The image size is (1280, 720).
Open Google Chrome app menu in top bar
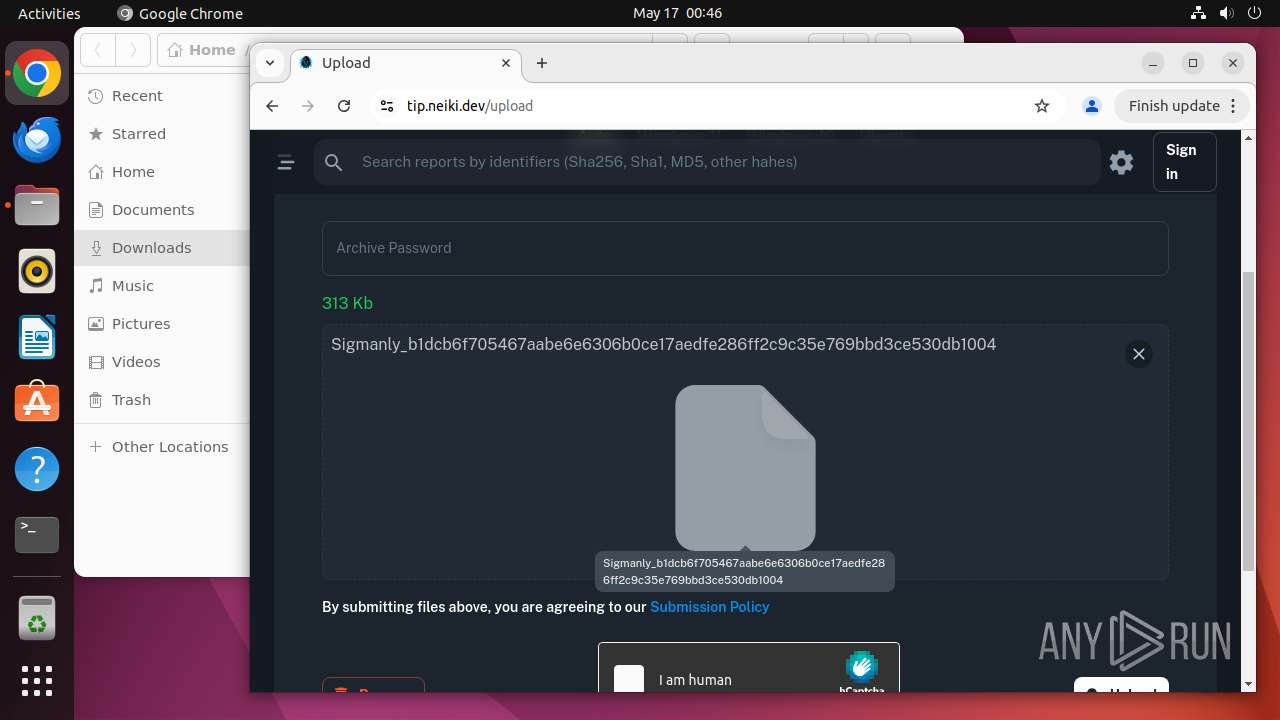(x=180, y=13)
